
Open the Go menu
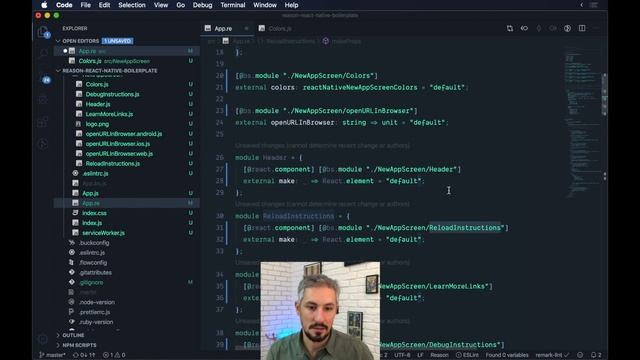point(180,5)
